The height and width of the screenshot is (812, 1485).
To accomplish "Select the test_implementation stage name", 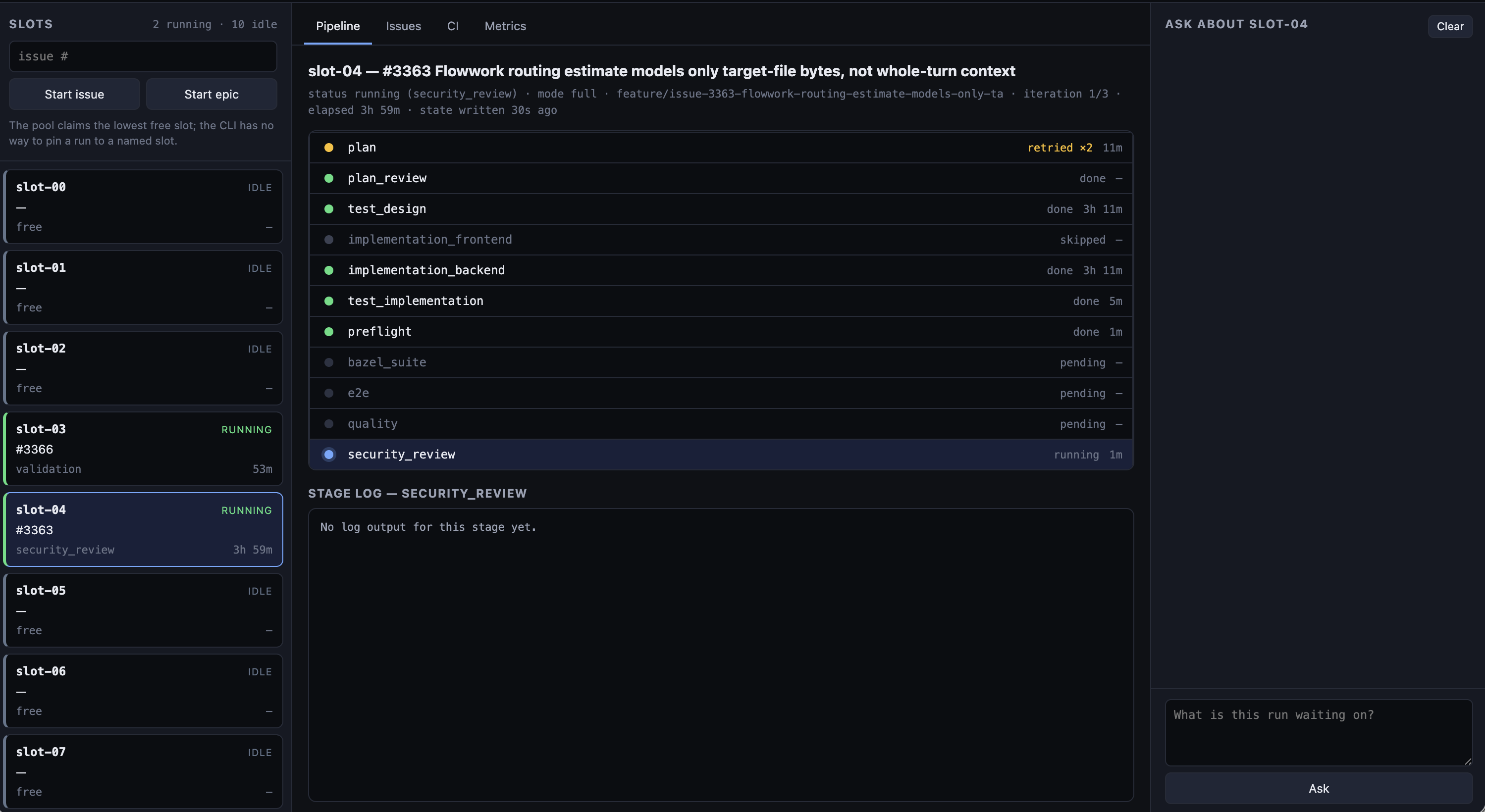I will [x=415, y=301].
